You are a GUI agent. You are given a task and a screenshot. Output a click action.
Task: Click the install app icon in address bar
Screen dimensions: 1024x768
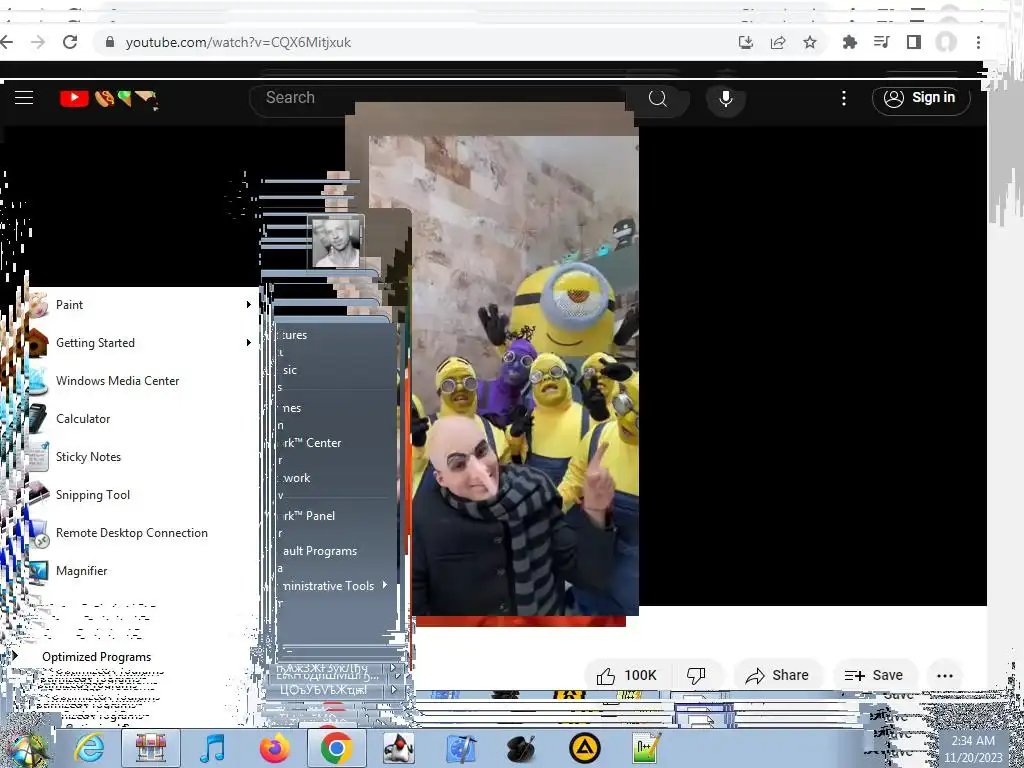click(746, 42)
